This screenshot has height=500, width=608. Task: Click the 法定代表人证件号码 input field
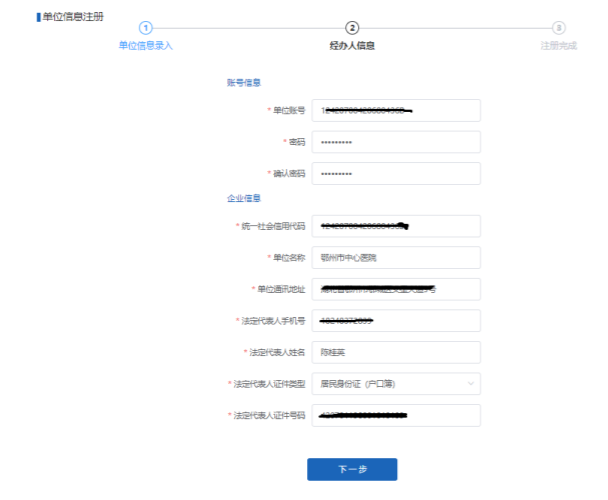tap(396, 415)
